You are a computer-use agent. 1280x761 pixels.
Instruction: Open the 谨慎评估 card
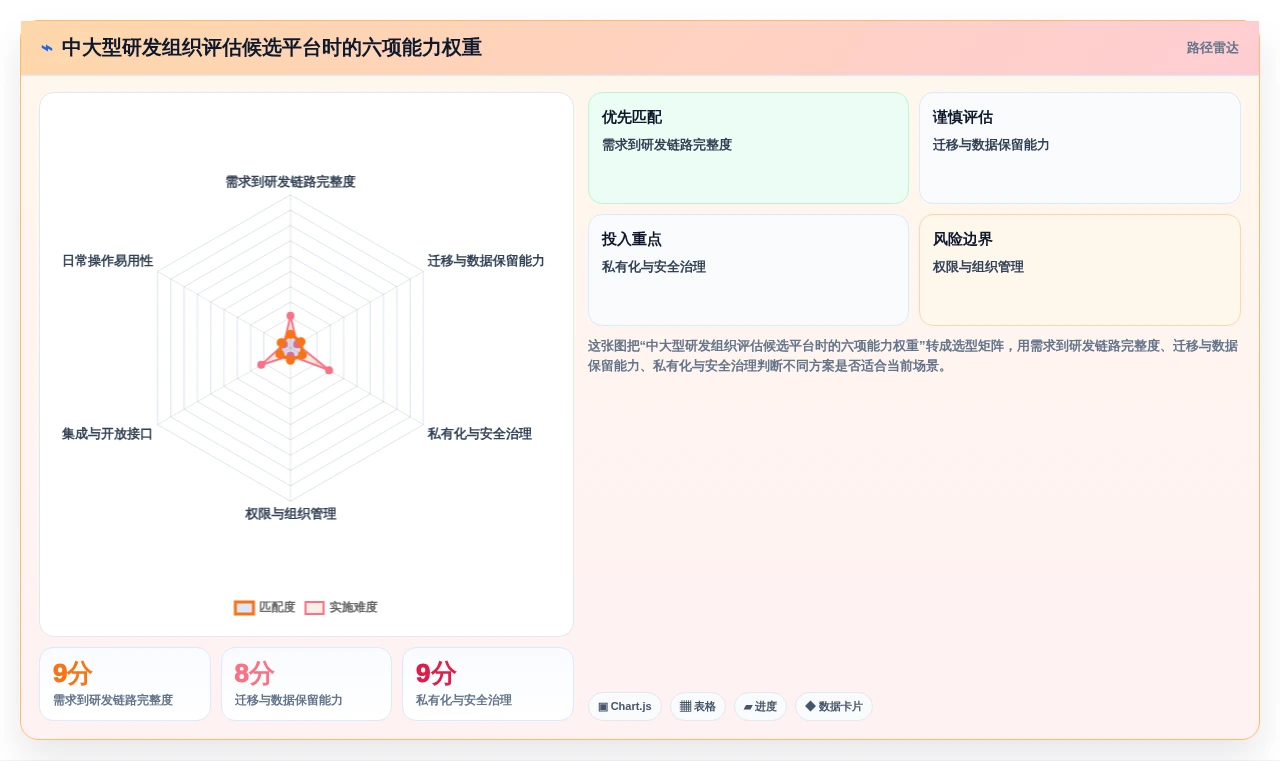click(1080, 148)
